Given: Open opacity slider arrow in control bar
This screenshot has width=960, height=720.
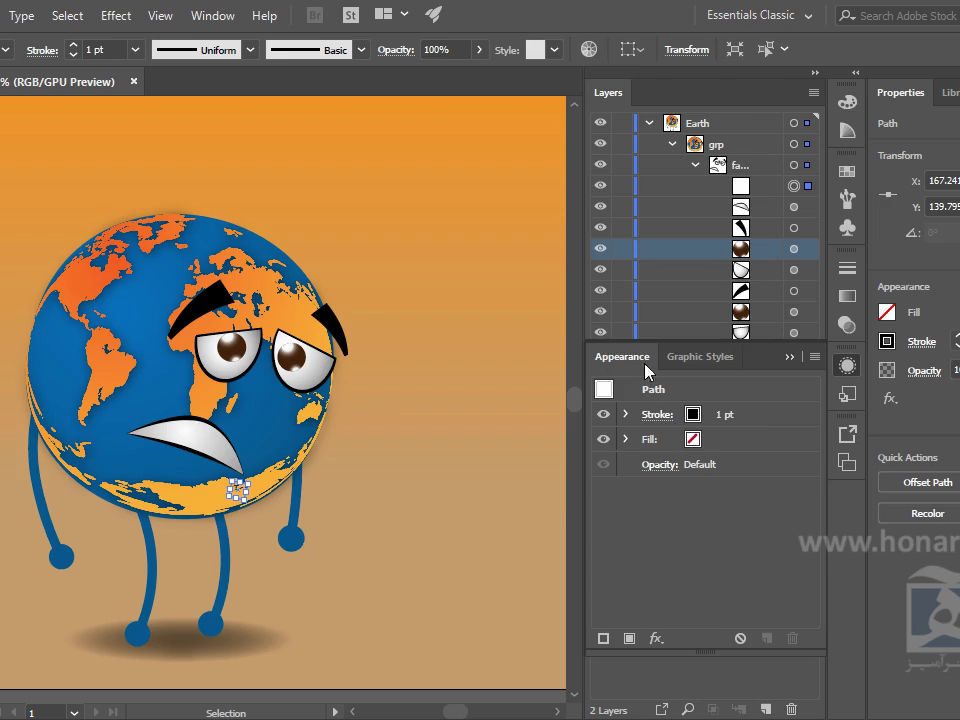Looking at the screenshot, I should tap(479, 50).
